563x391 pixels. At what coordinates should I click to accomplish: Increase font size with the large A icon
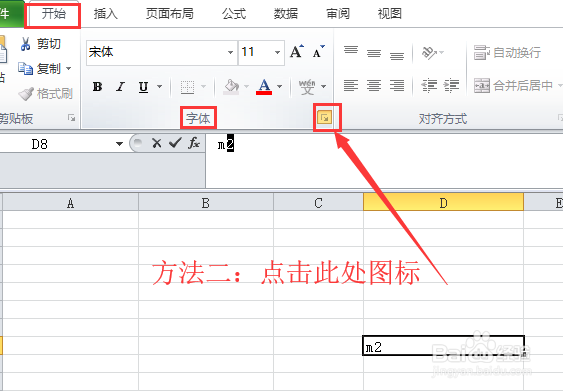[x=297, y=52]
